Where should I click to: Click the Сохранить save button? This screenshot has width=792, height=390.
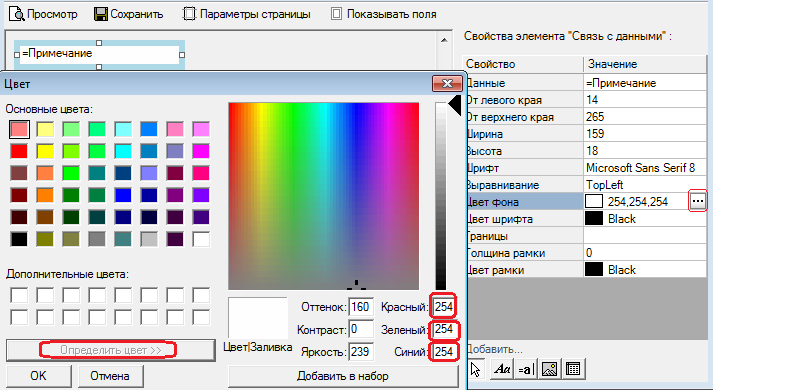129,14
